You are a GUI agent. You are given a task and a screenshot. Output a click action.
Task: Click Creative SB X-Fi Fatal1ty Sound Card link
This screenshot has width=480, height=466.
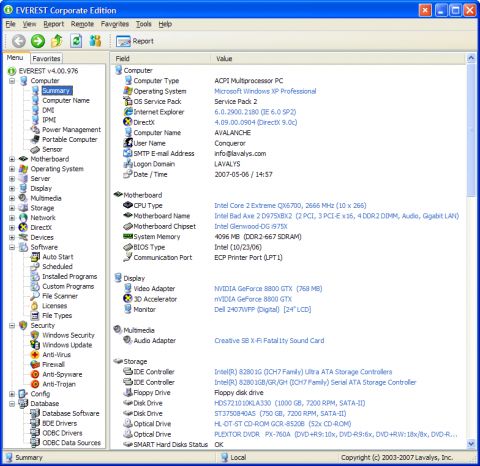(x=269, y=341)
